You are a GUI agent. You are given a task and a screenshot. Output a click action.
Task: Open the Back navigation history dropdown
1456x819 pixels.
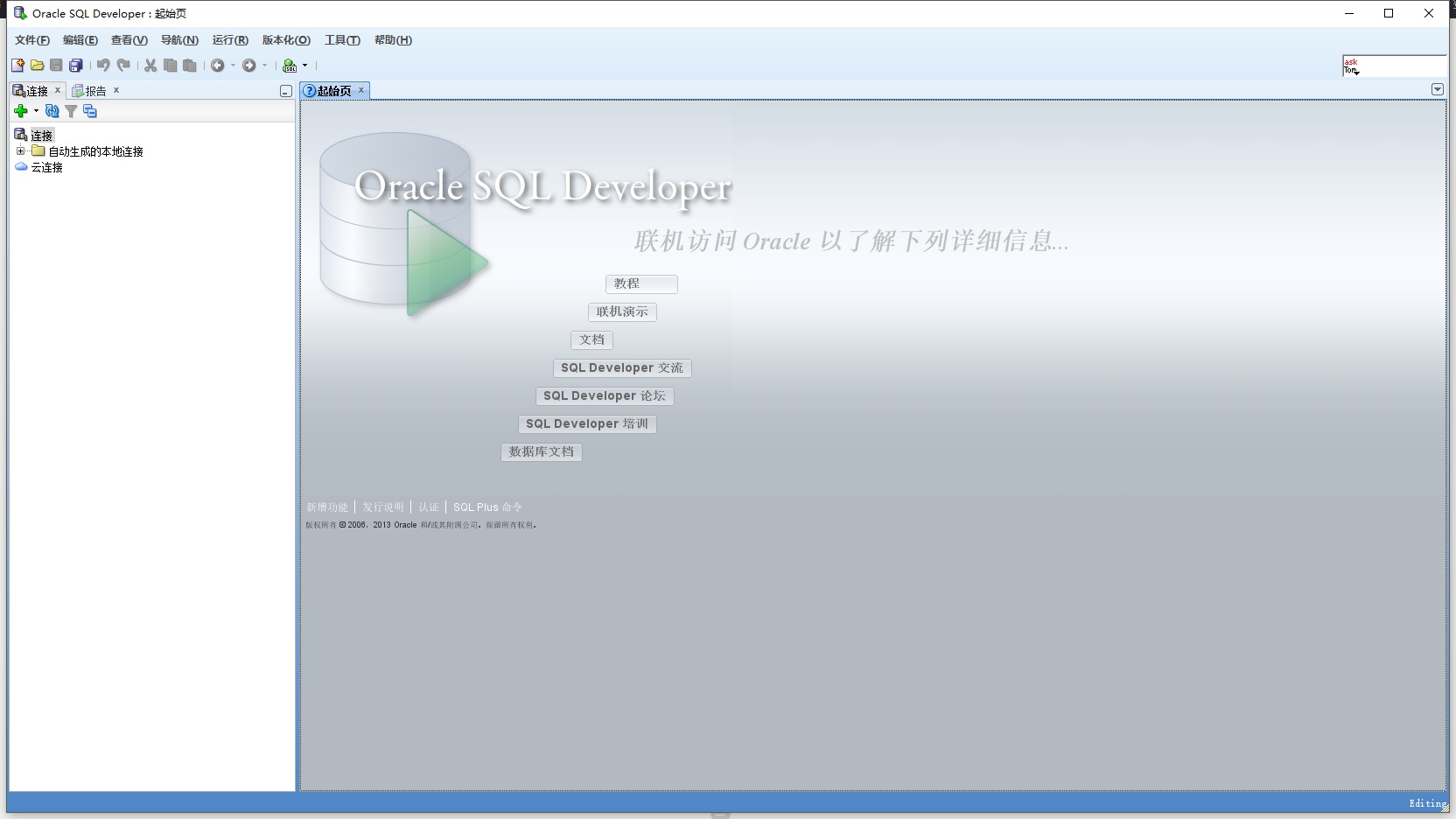[x=234, y=66]
